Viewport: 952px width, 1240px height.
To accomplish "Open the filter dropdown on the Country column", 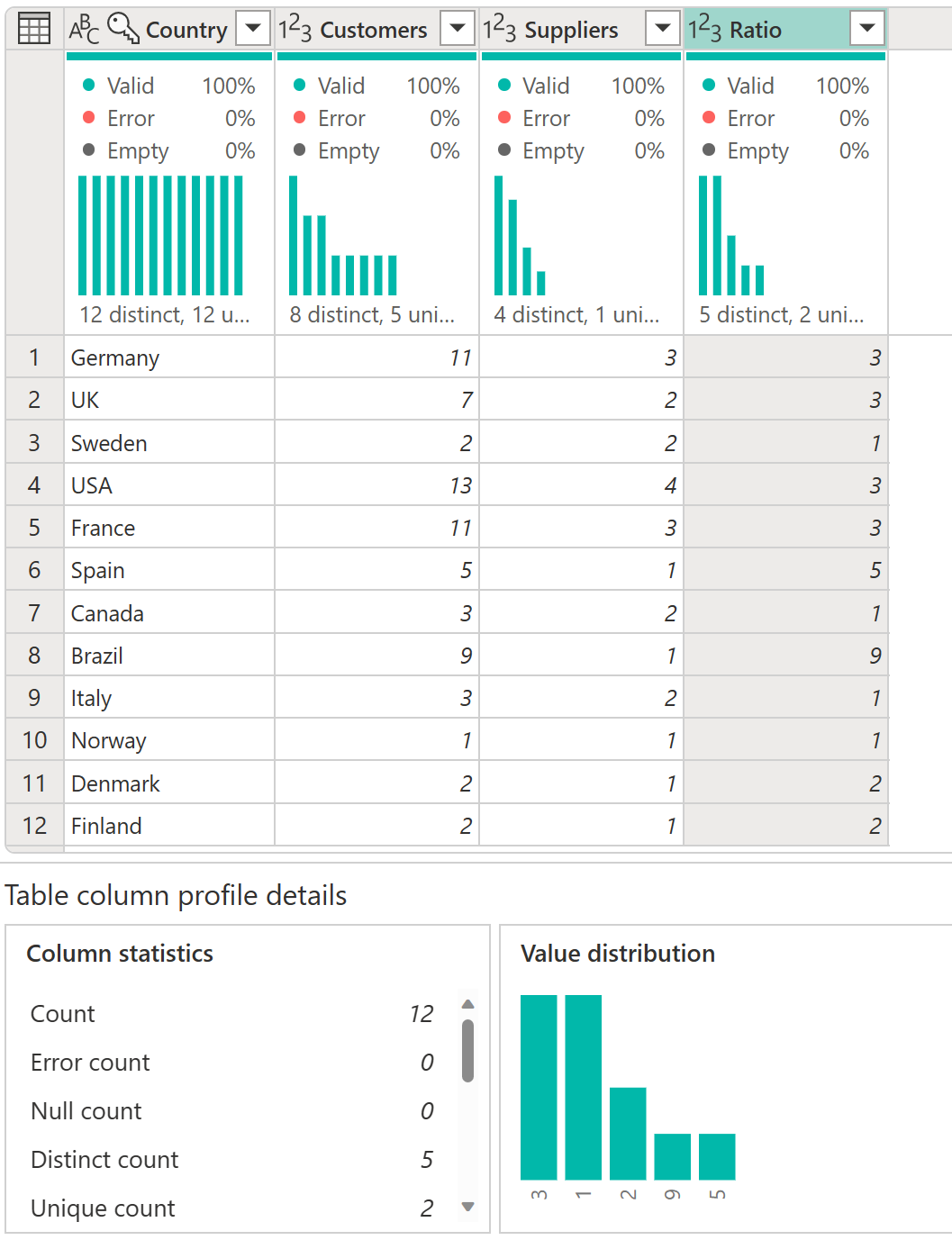I will tap(252, 29).
